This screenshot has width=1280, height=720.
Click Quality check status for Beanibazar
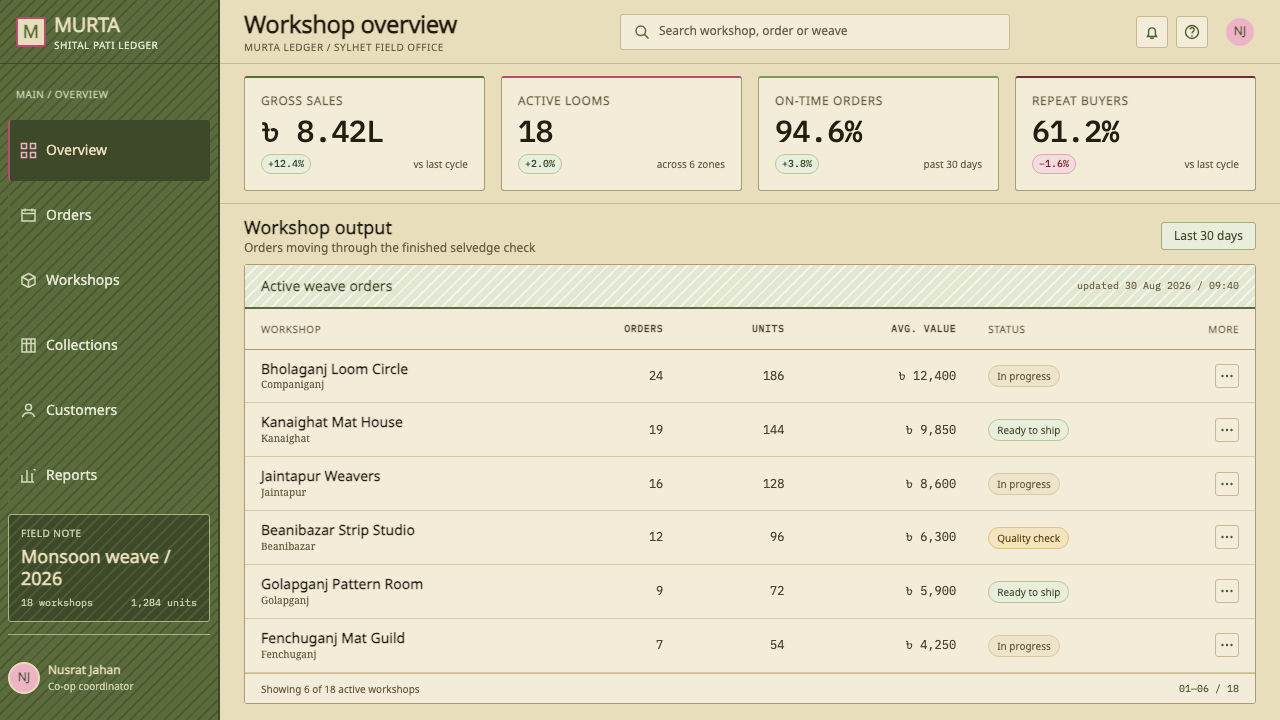(x=1028, y=538)
